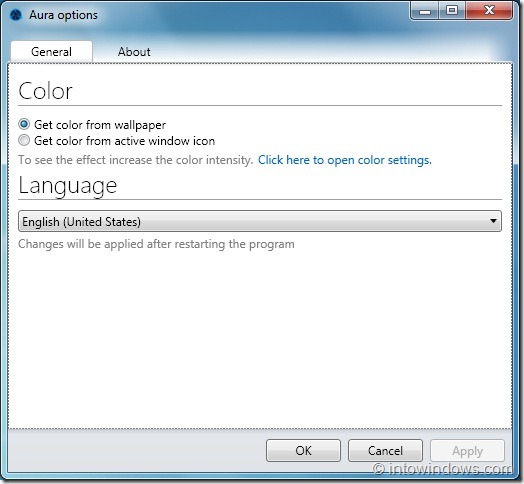524x484 pixels.
Task: Click 'To see the effect increase' hint text
Action: [x=135, y=160]
